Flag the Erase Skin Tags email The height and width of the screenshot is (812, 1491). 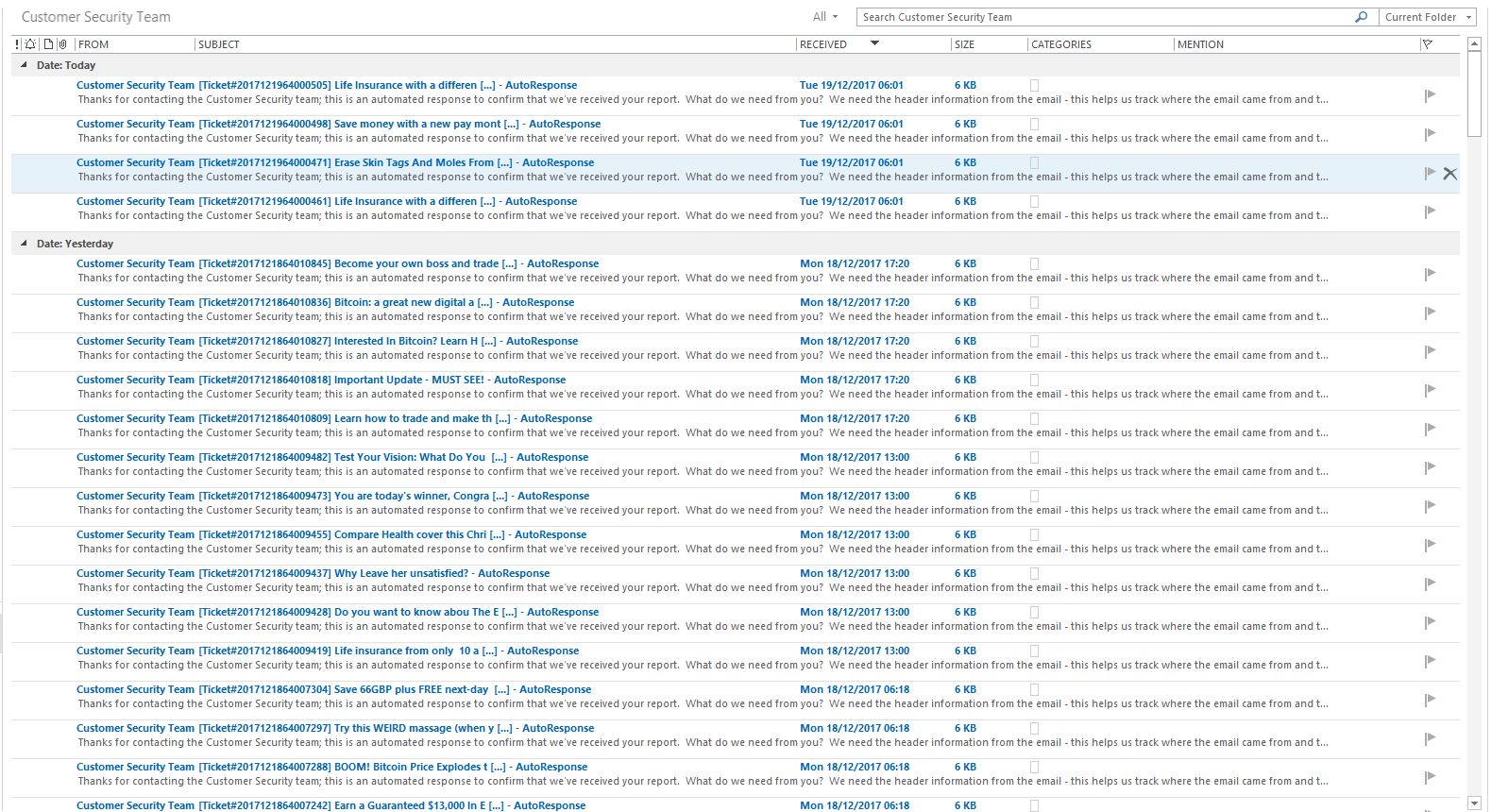(1430, 173)
